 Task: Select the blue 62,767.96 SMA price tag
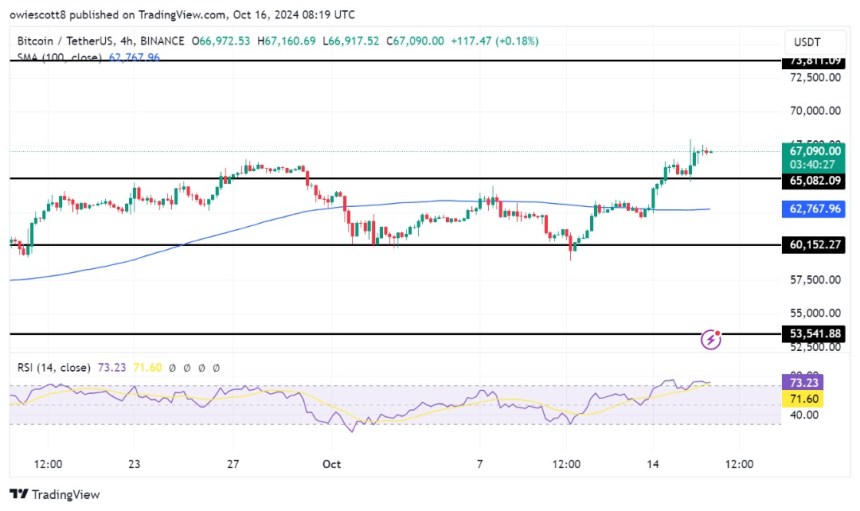coord(814,211)
